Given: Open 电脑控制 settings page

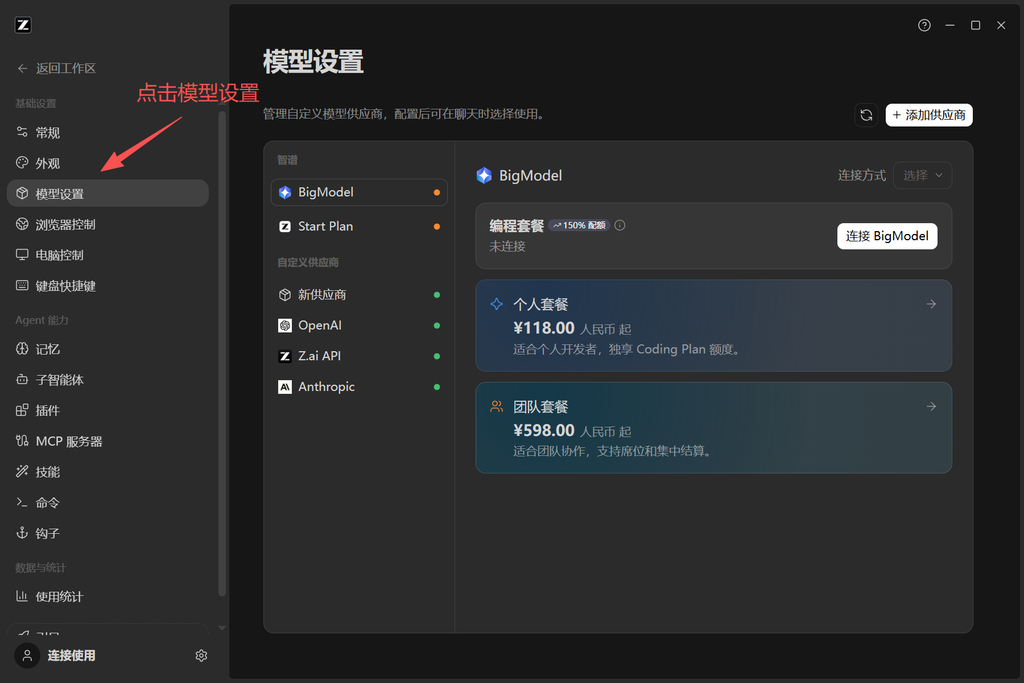Looking at the screenshot, I should (x=108, y=255).
